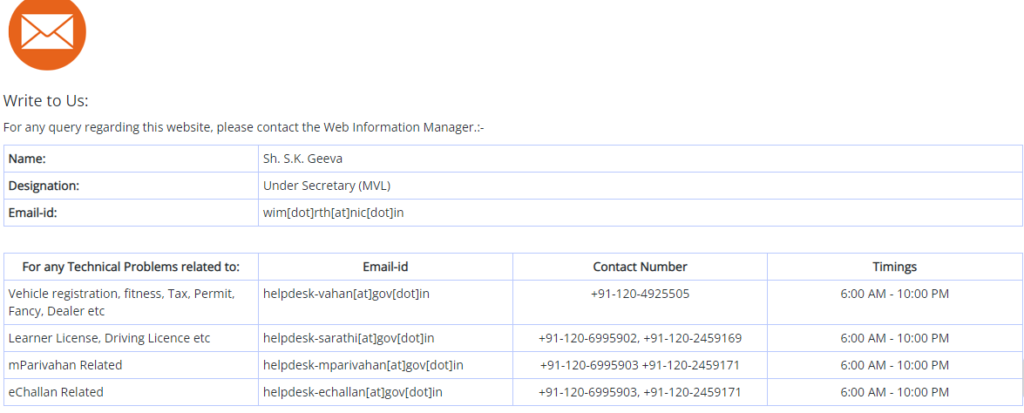Click the mParivahan helpdesk contact numbers
1024x413 pixels.
(640, 365)
